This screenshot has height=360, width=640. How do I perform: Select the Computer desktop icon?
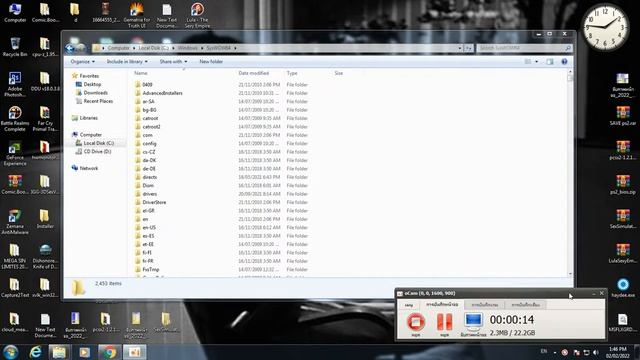pyautogui.click(x=15, y=13)
